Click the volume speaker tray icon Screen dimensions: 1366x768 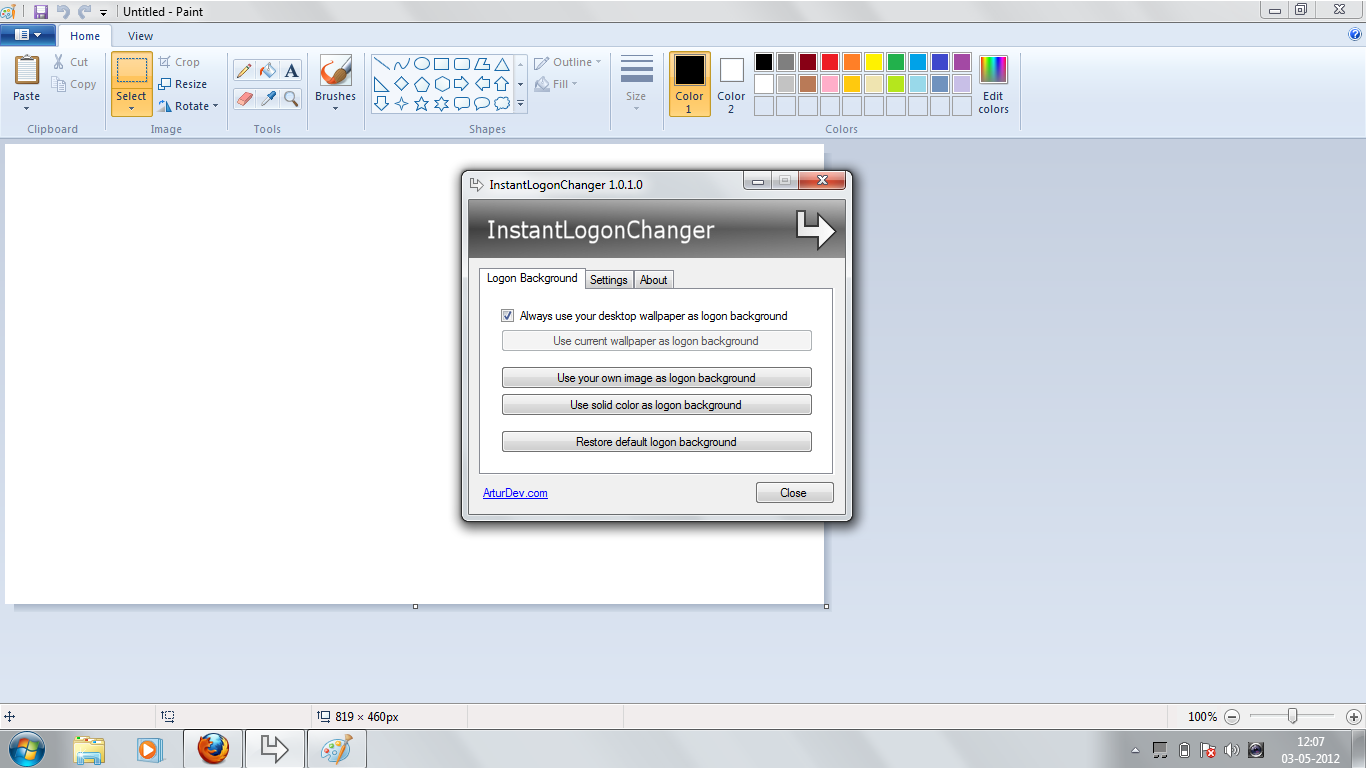click(1231, 750)
